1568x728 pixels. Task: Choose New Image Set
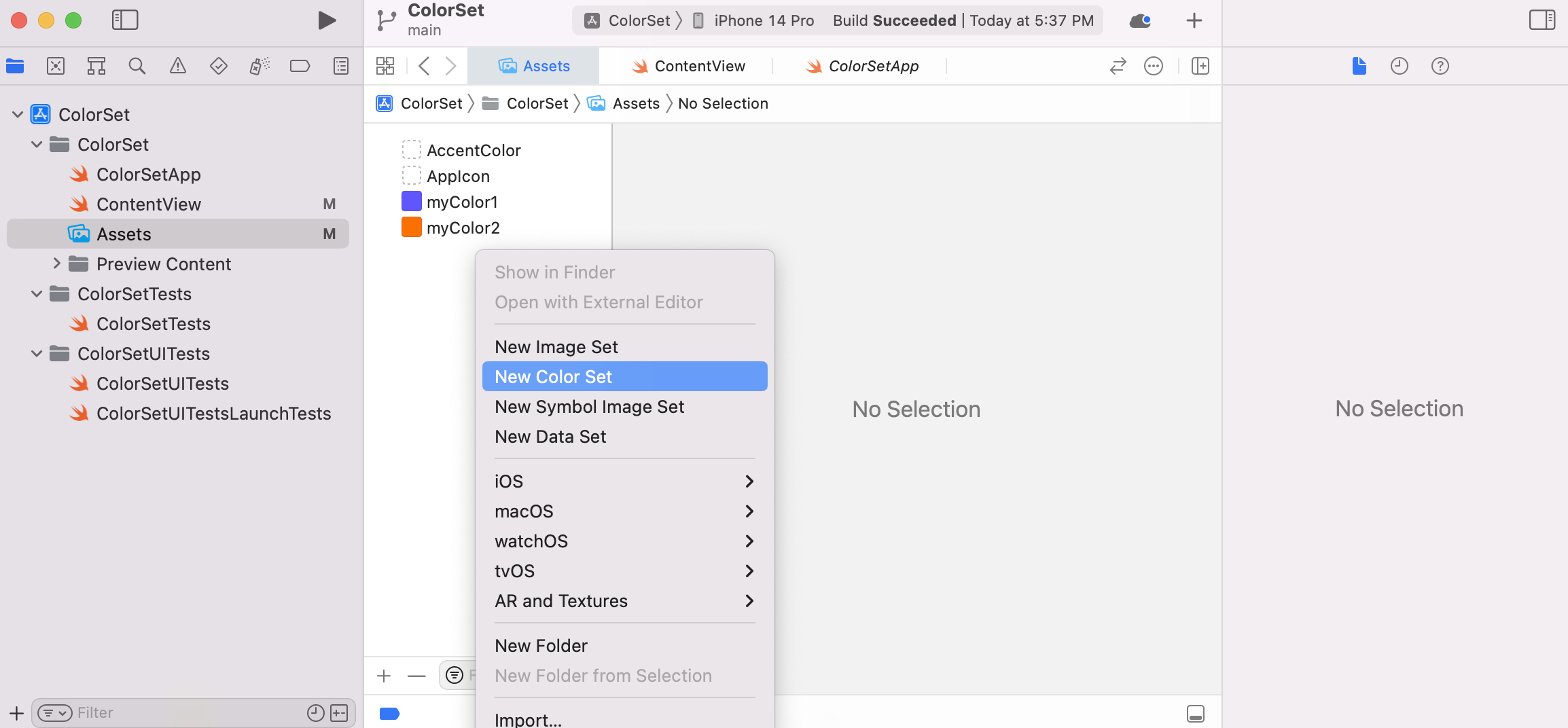(624, 347)
